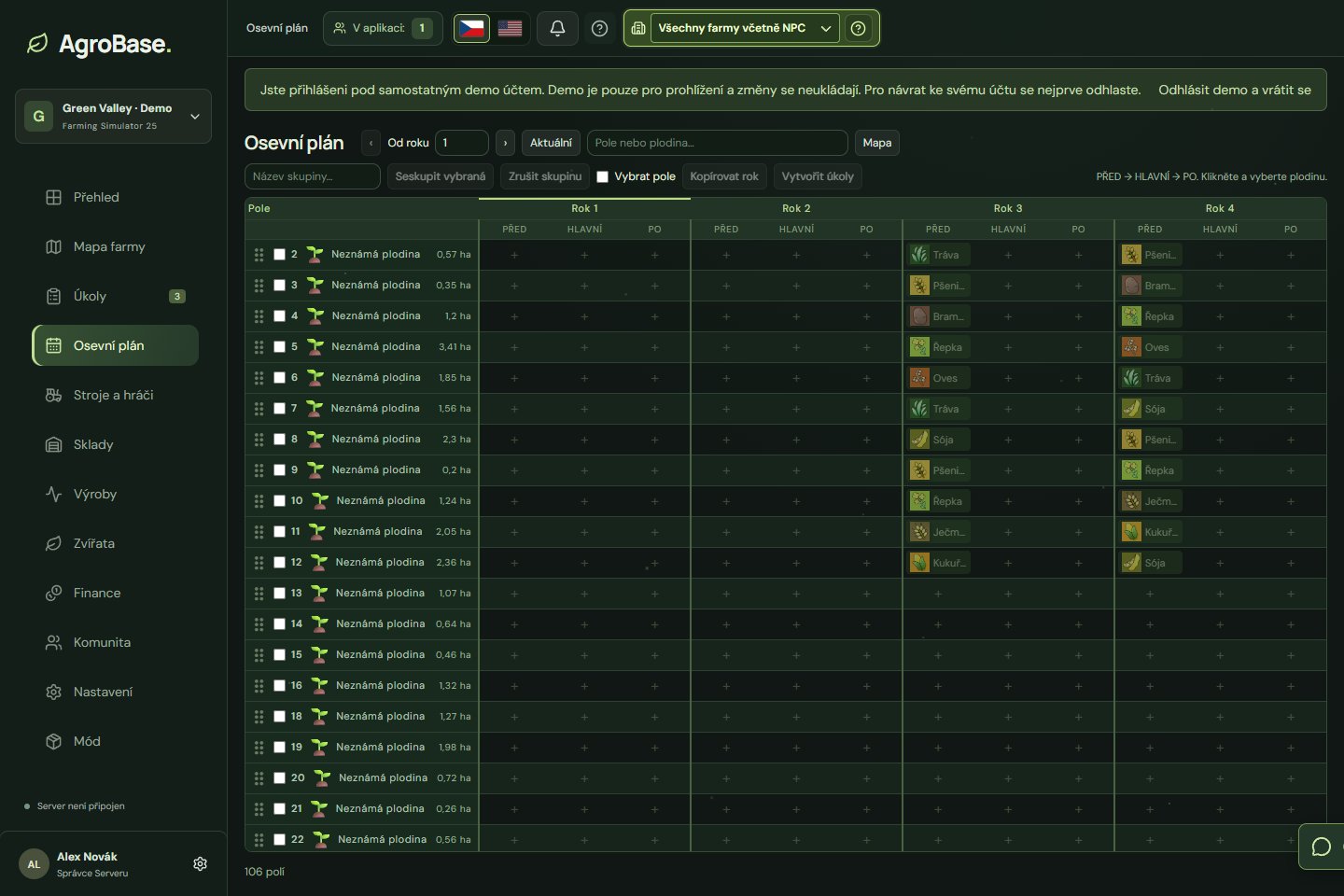Click the sprout icon of field 5
The width and height of the screenshot is (1344, 896).
click(315, 346)
